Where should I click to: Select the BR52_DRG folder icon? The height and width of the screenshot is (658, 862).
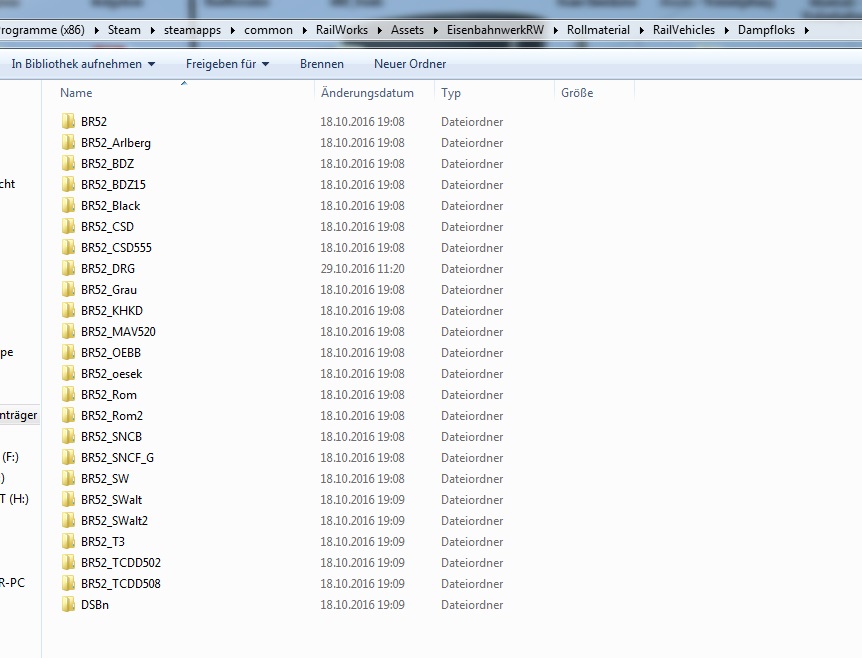coord(68,268)
